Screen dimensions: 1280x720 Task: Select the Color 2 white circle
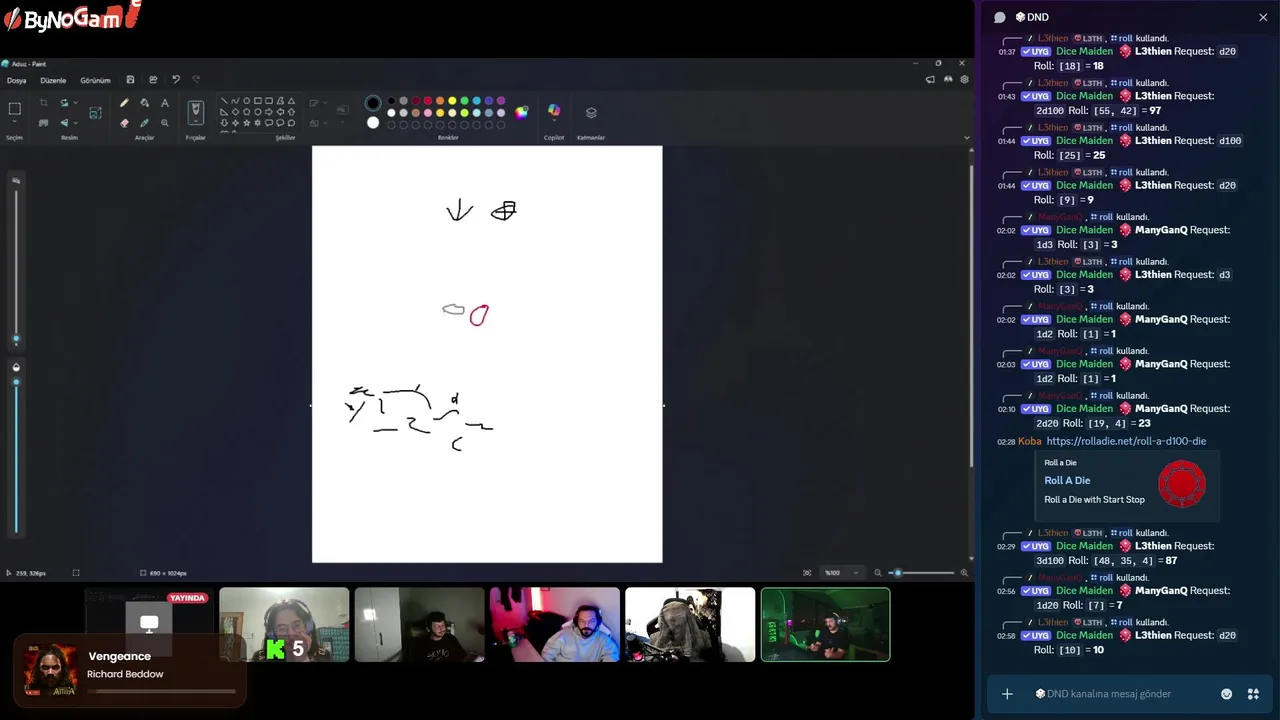pyautogui.click(x=373, y=123)
